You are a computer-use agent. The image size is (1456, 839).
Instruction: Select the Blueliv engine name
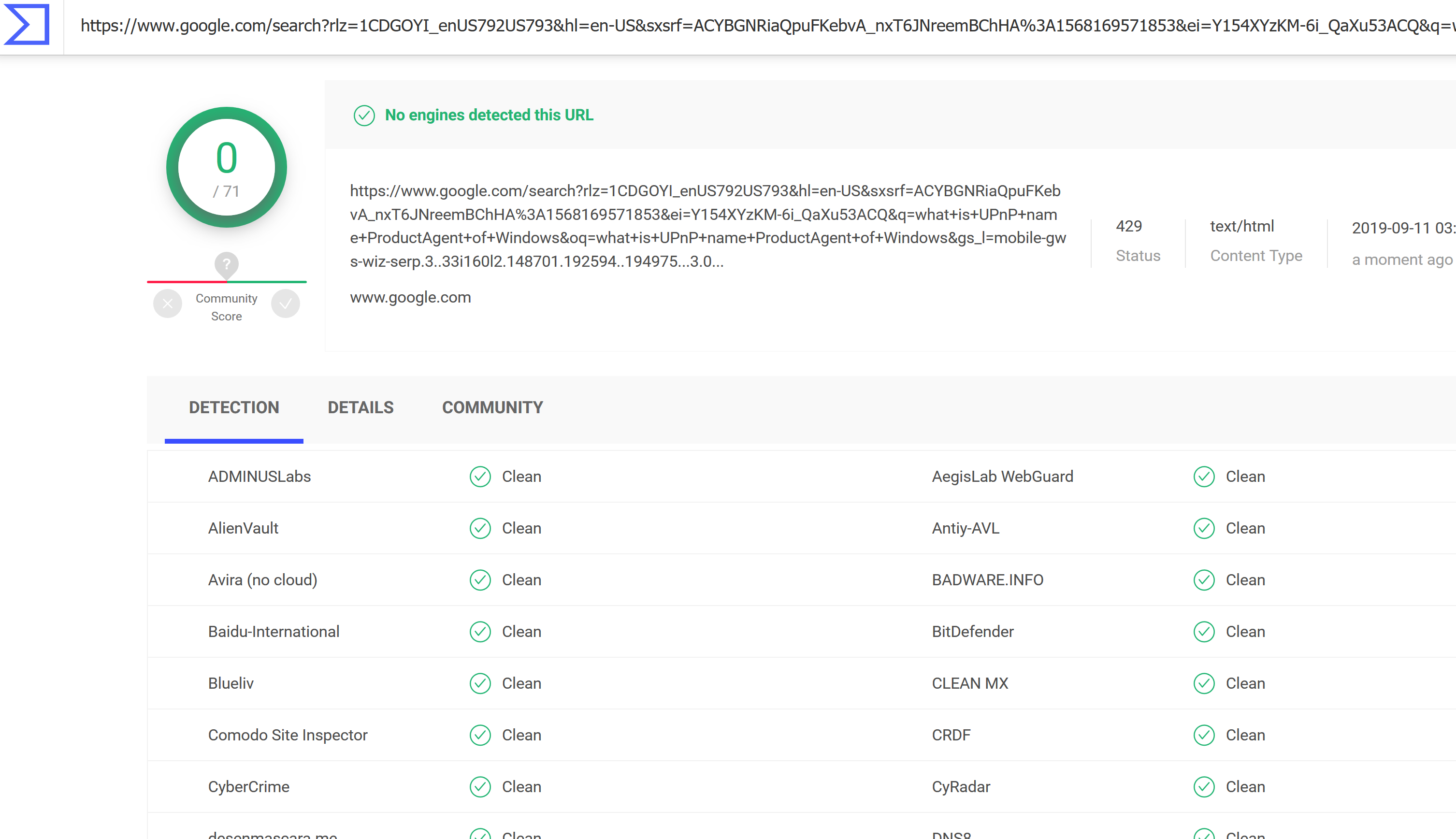click(x=231, y=683)
